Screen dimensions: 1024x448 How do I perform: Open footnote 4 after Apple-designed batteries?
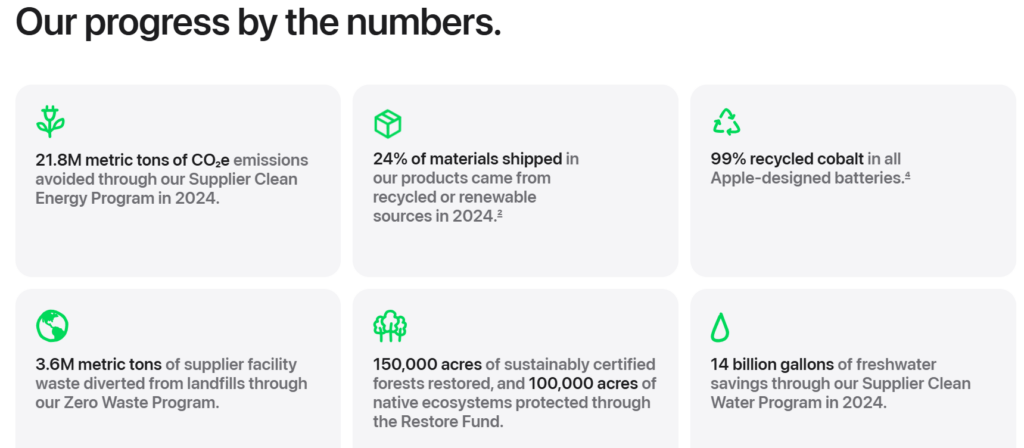coord(906,177)
